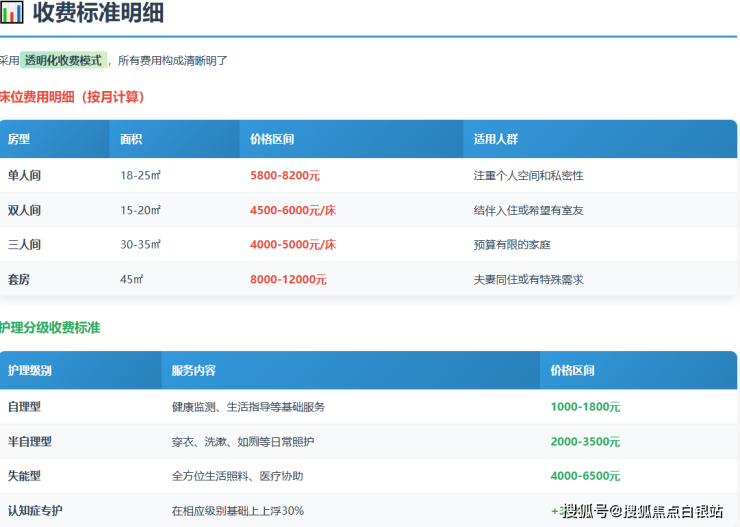The width and height of the screenshot is (740, 527).
Task: Click the 4000-6500元 care price
Action: pos(585,476)
